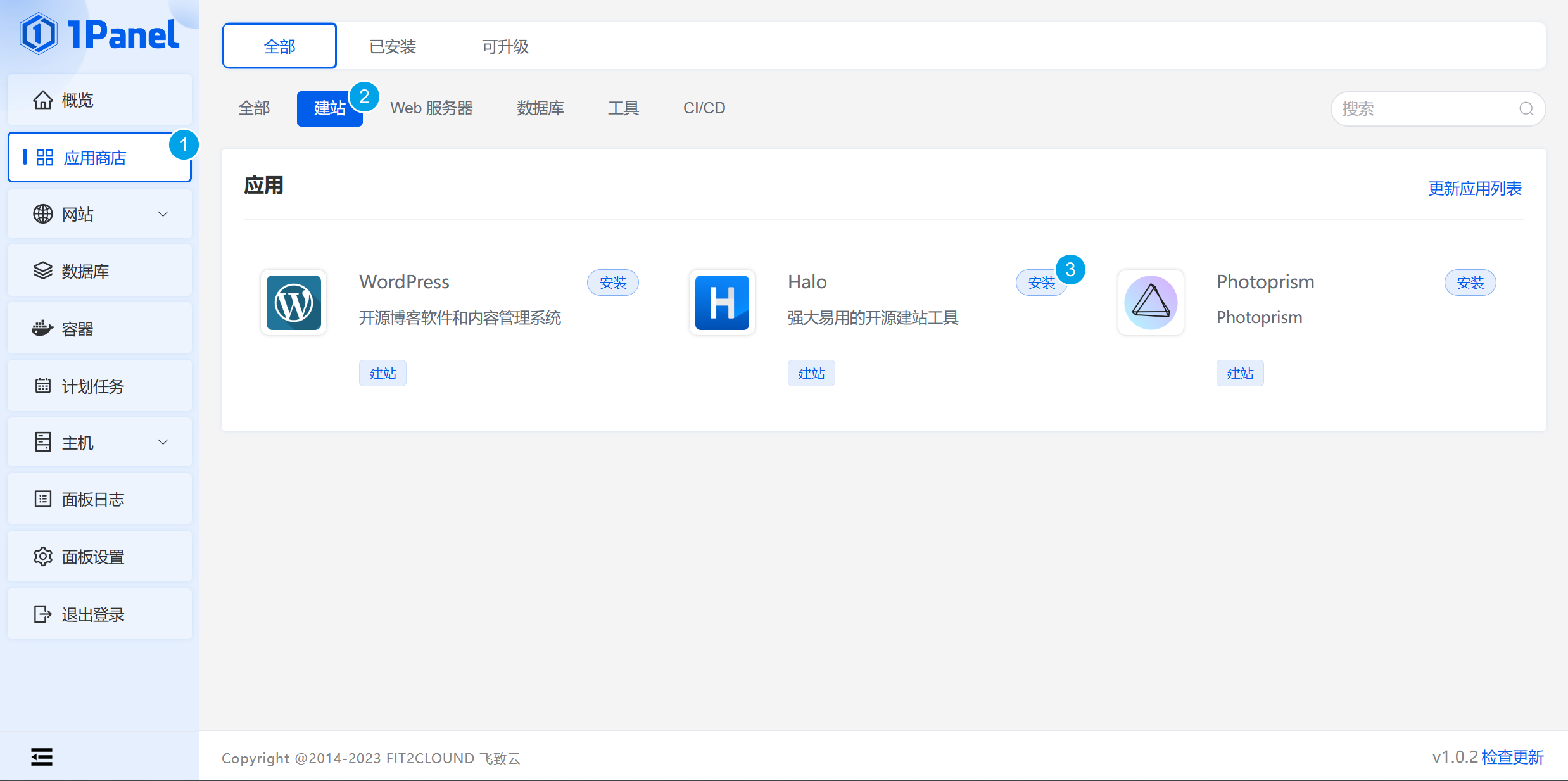Click the 检查更新 check update link
This screenshot has width=1568, height=781.
[1513, 757]
